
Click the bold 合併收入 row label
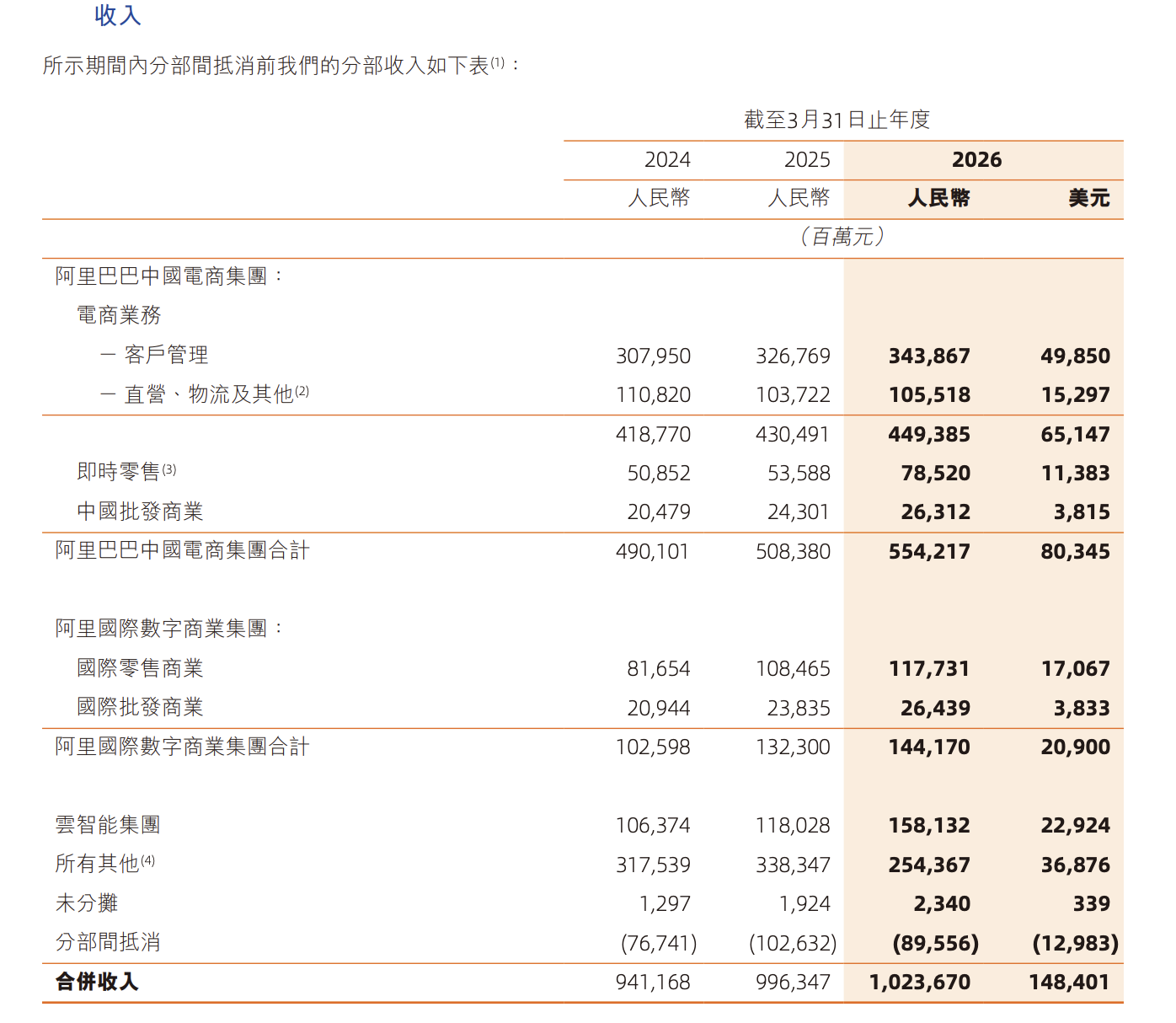(98, 982)
